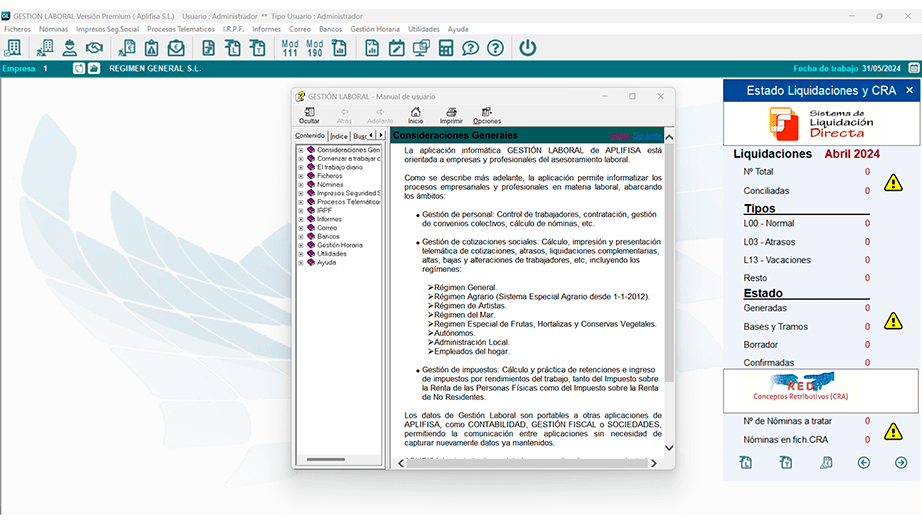Open the companies building icon in toolbar
This screenshot has width=922, height=524.
pos(13,48)
